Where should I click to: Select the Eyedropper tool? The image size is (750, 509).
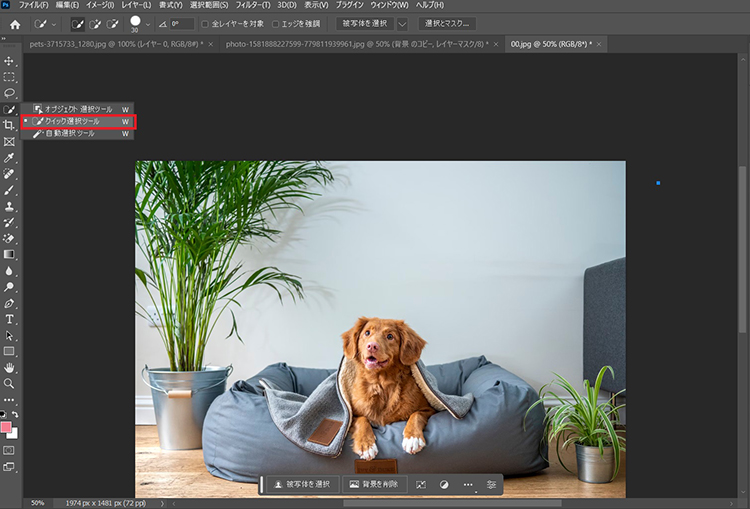pos(9,158)
